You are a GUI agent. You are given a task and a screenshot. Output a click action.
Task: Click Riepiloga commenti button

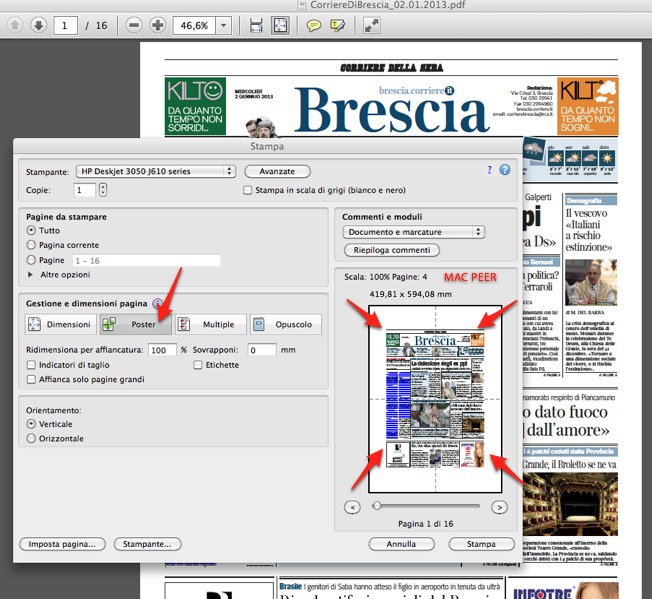point(392,250)
